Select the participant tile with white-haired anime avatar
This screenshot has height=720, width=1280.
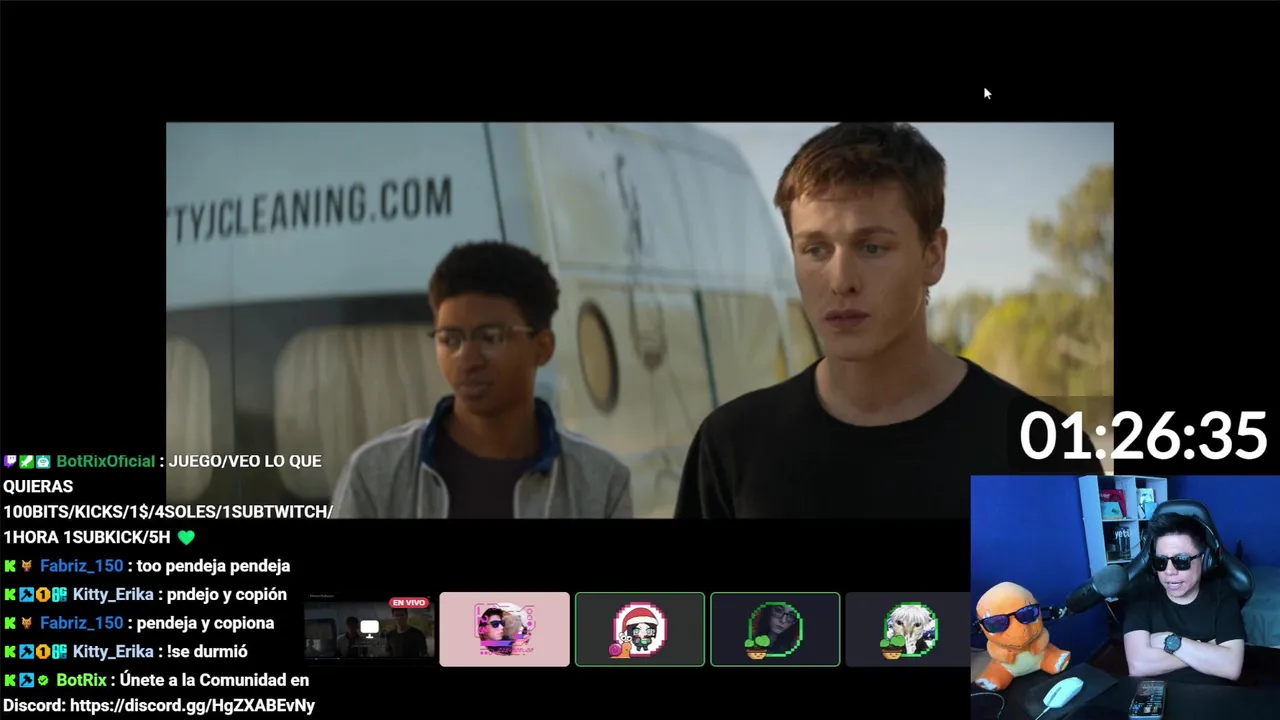pos(908,629)
